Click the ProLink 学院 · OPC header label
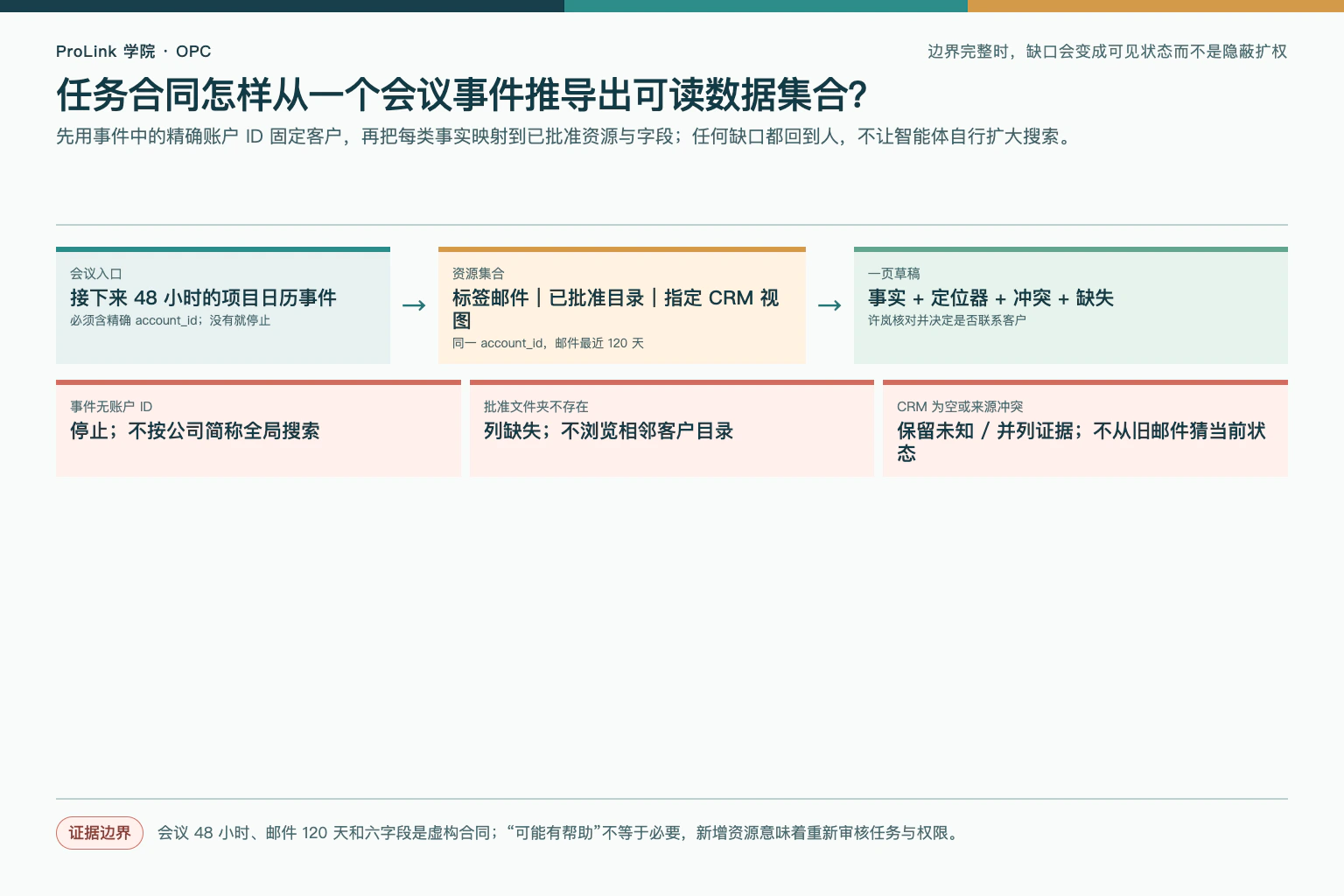The height and width of the screenshot is (896, 1344). point(133,52)
